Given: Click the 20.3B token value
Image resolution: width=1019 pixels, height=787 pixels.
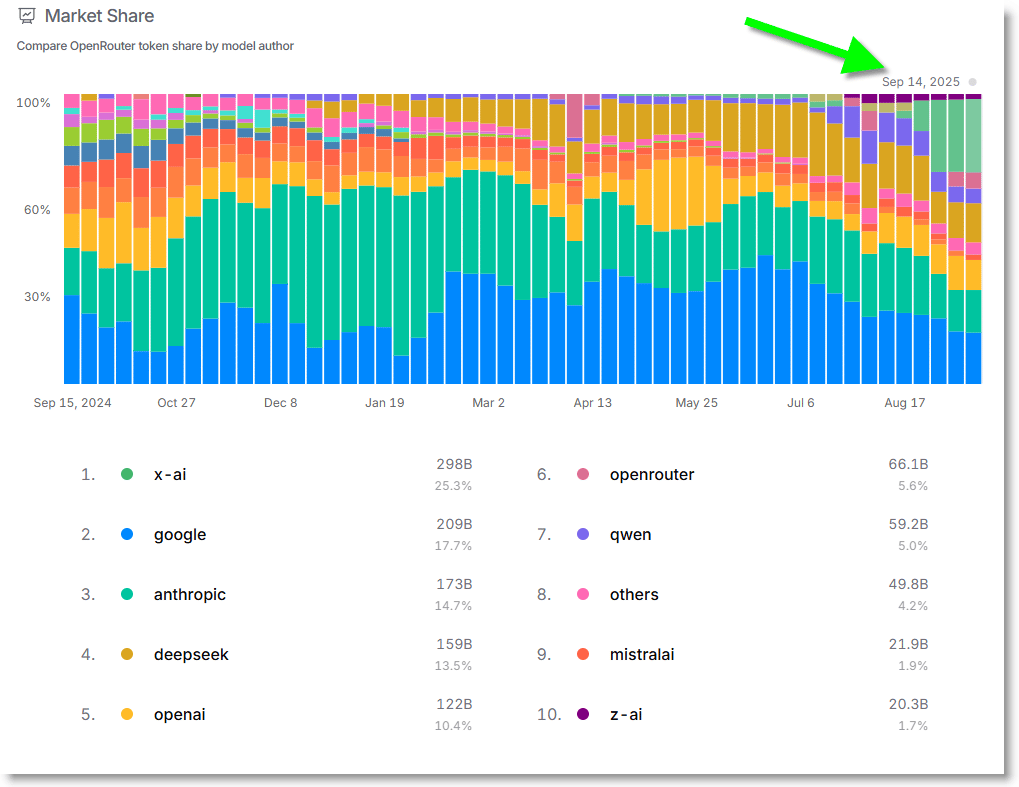Looking at the screenshot, I should coord(909,704).
